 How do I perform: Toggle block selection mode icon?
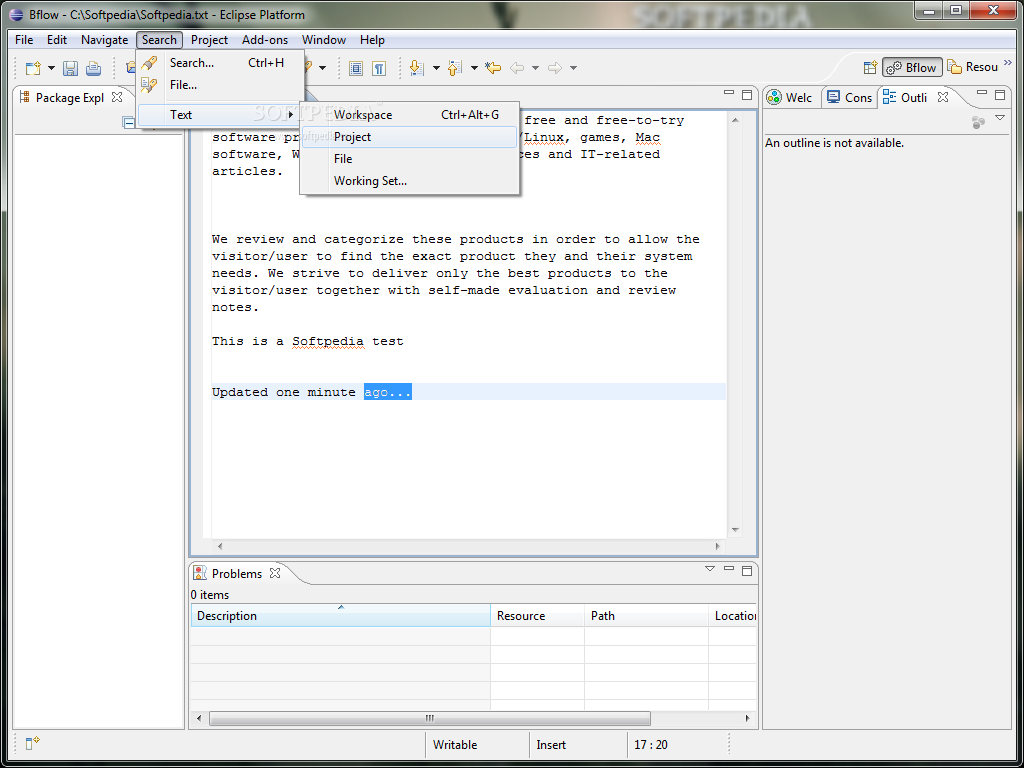pyautogui.click(x=356, y=68)
